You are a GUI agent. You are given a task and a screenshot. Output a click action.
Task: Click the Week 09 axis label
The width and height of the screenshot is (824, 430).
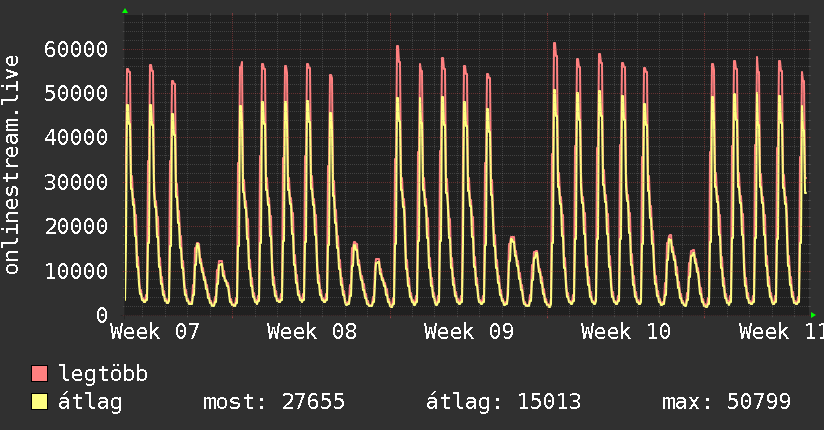click(469, 332)
